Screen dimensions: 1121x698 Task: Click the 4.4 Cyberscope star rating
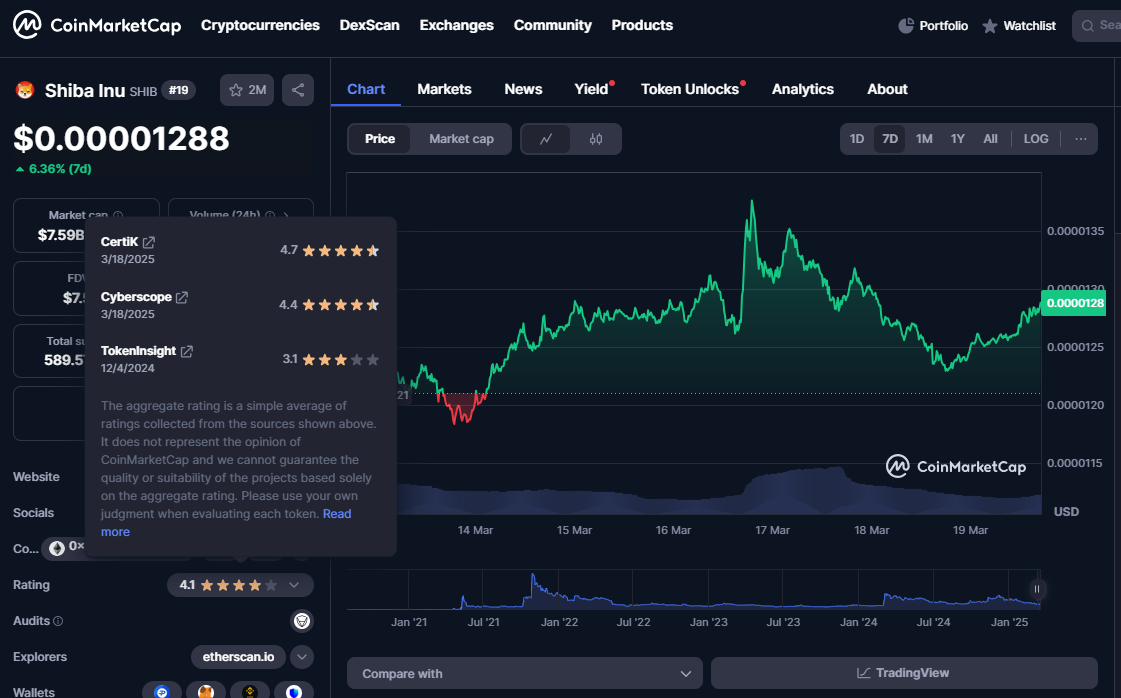click(329, 305)
